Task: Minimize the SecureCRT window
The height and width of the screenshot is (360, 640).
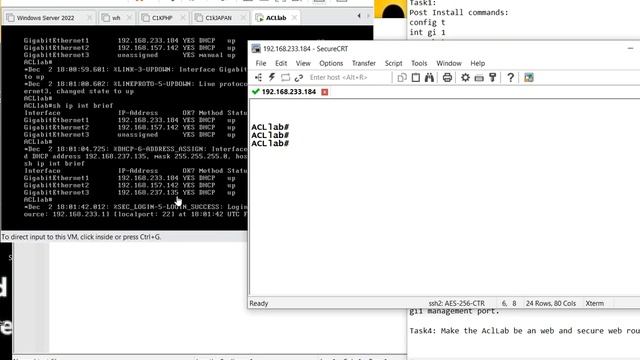Action: click(x=630, y=48)
